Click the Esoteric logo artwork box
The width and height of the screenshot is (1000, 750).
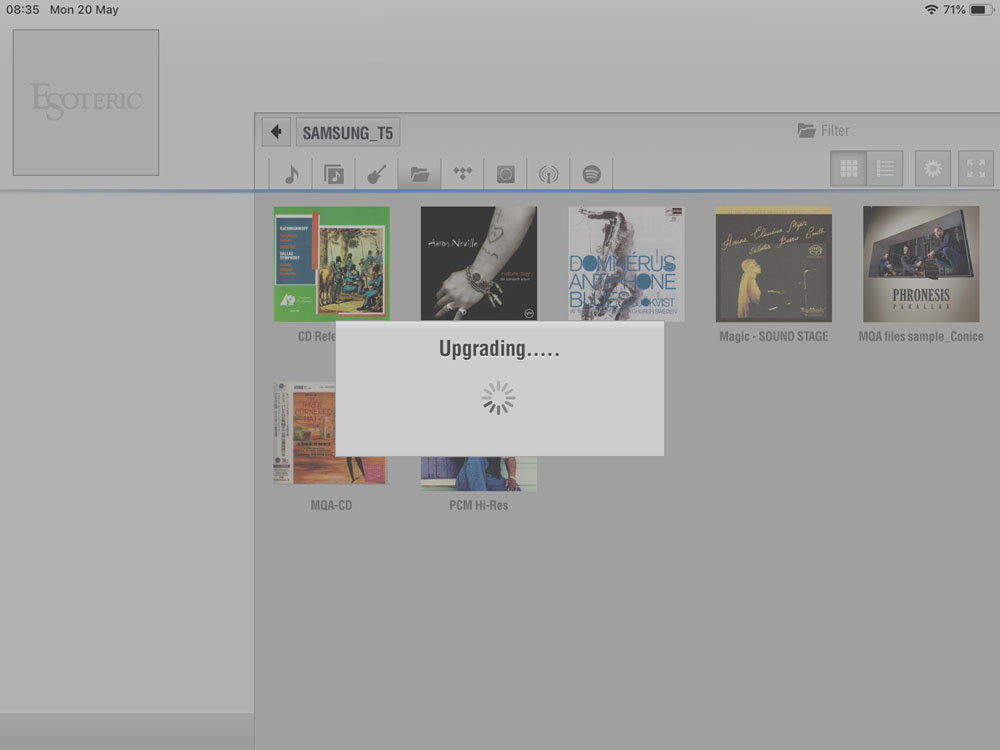pos(86,102)
